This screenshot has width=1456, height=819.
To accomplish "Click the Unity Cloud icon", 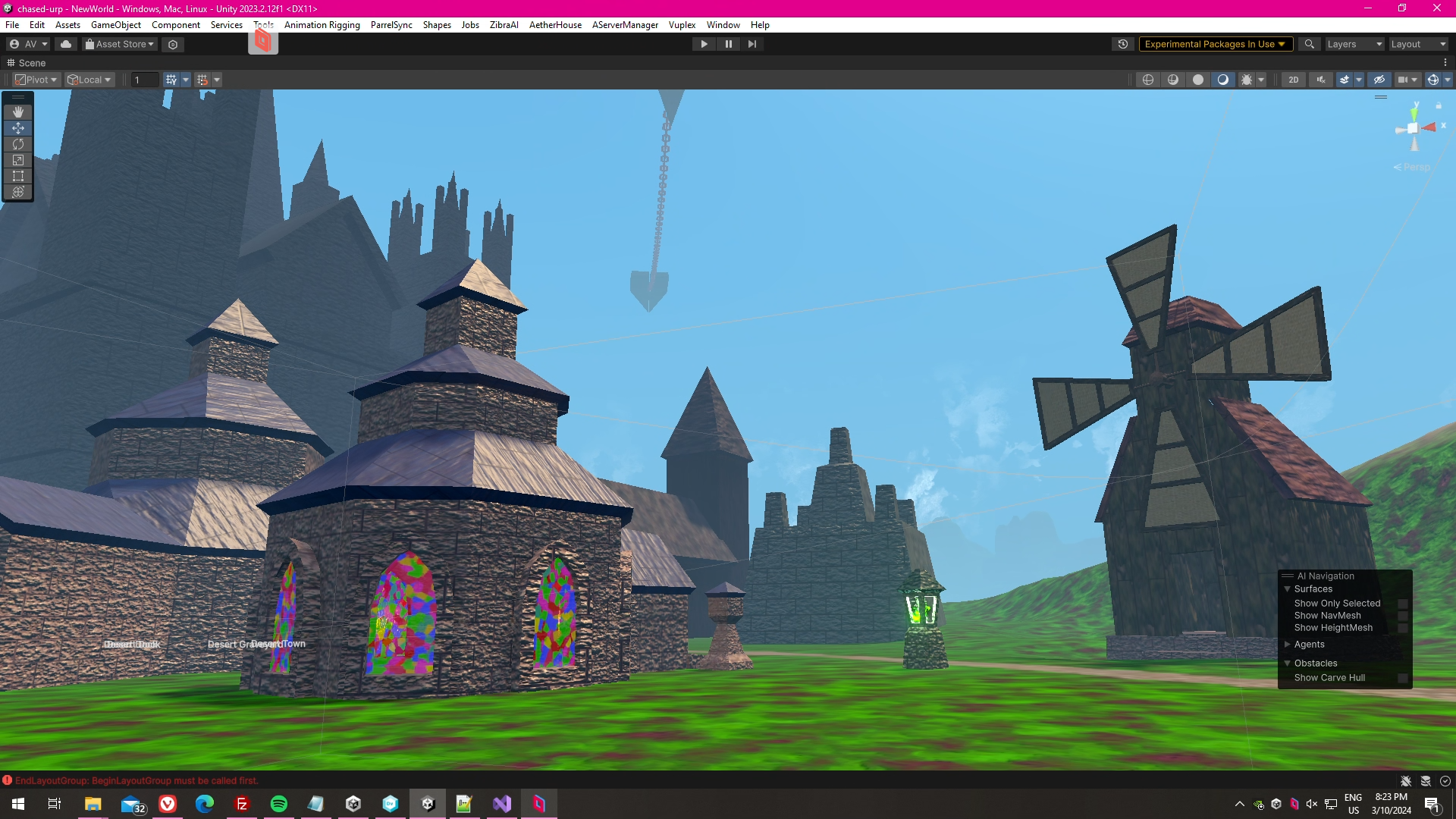I will [66, 44].
